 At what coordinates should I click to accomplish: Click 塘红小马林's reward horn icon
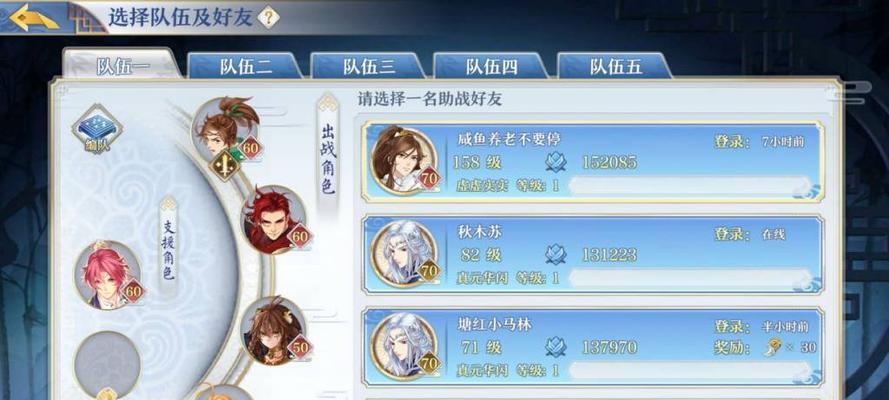(x=773, y=347)
